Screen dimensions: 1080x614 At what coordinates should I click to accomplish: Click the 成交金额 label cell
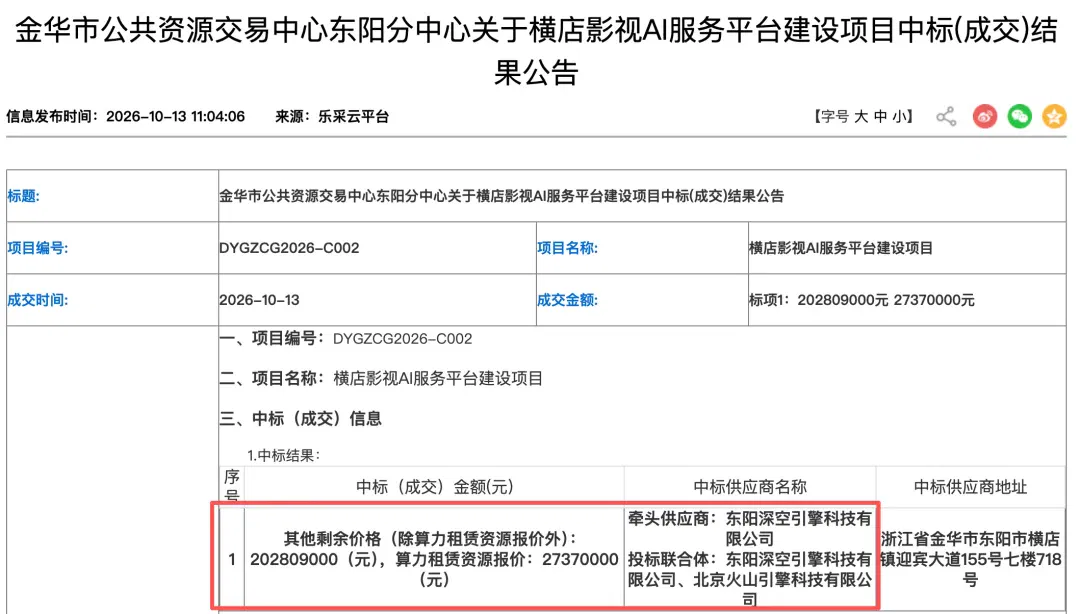coord(642,300)
